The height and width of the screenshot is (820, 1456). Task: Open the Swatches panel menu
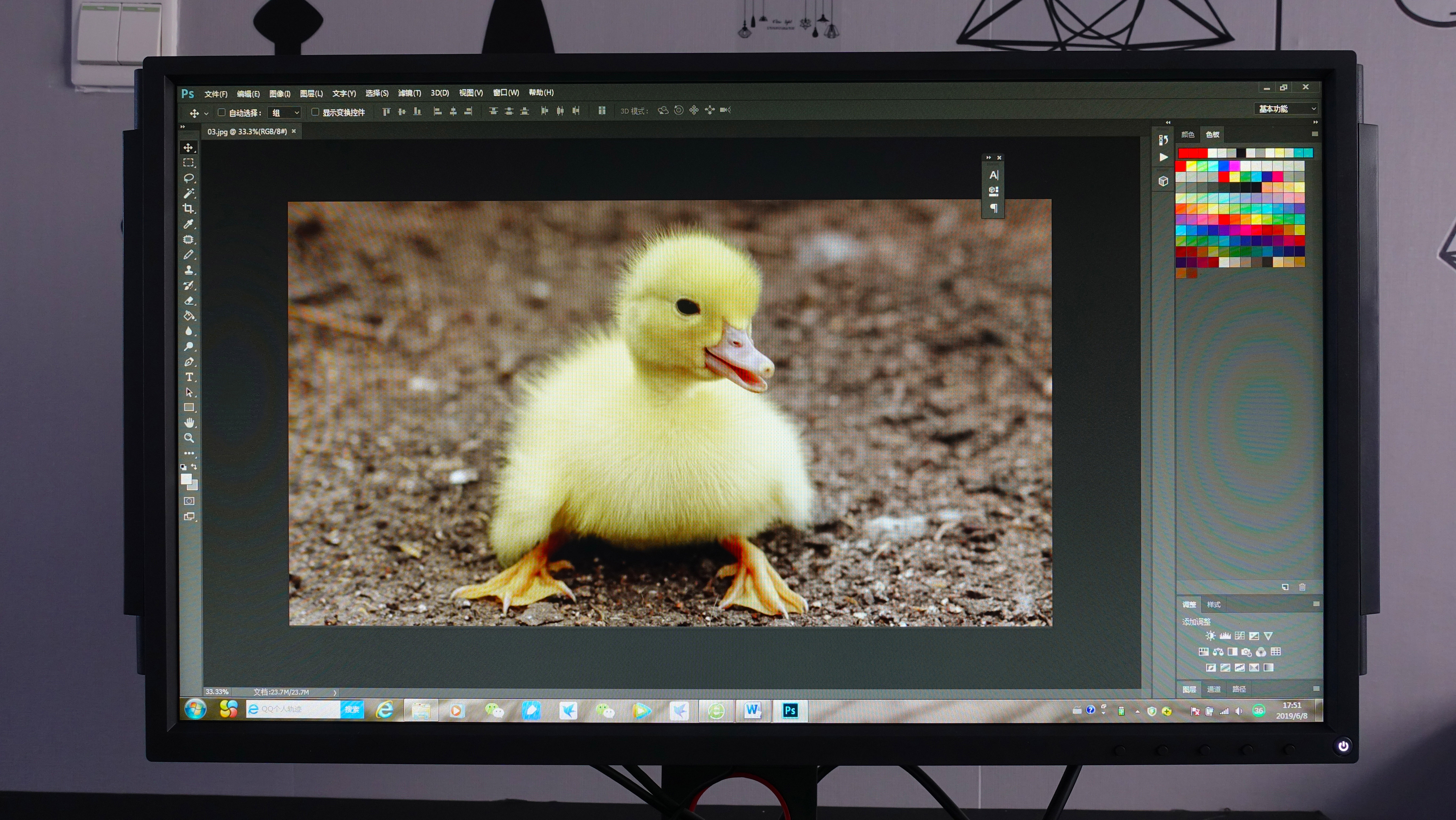pos(1315,134)
